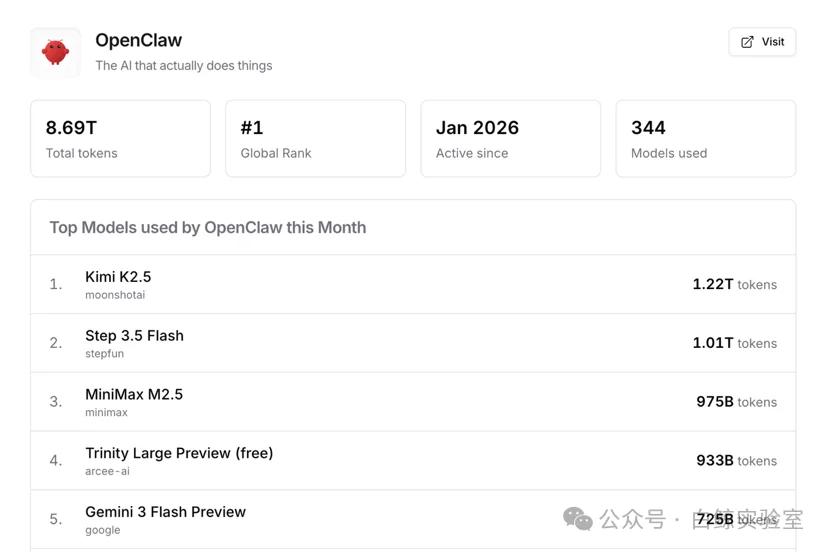Select the Gemini 3 Flash Preview row
Screen dimensions: 830x552
point(165,512)
